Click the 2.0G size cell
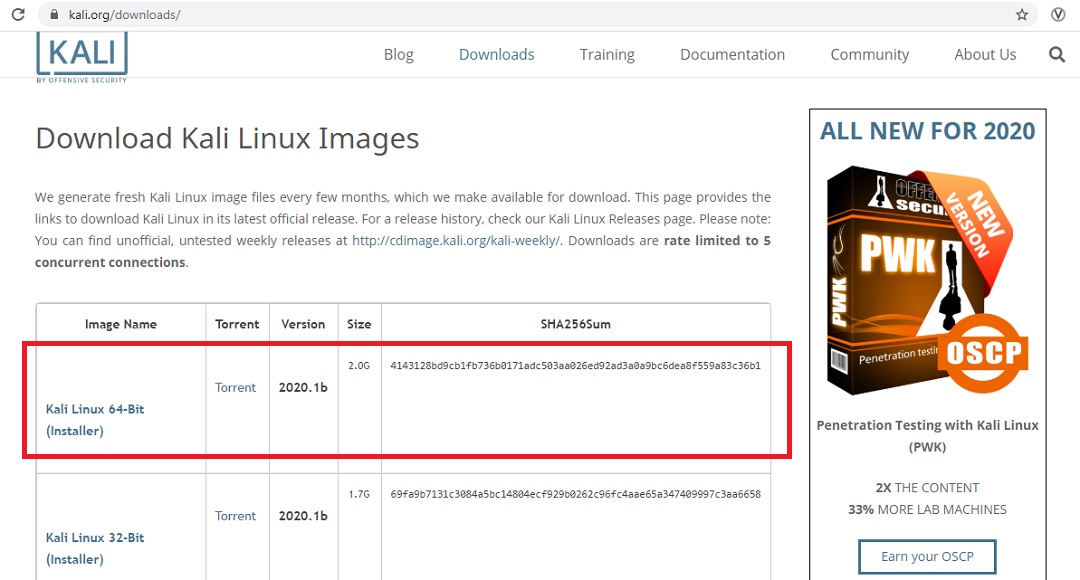Viewport: 1080px width, 580px height. [x=359, y=365]
